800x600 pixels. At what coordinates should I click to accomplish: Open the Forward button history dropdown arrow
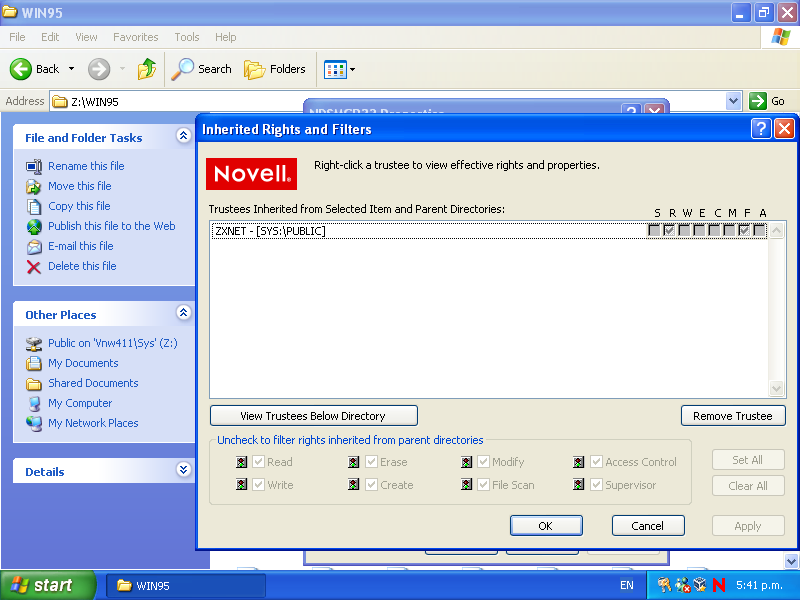point(122,69)
